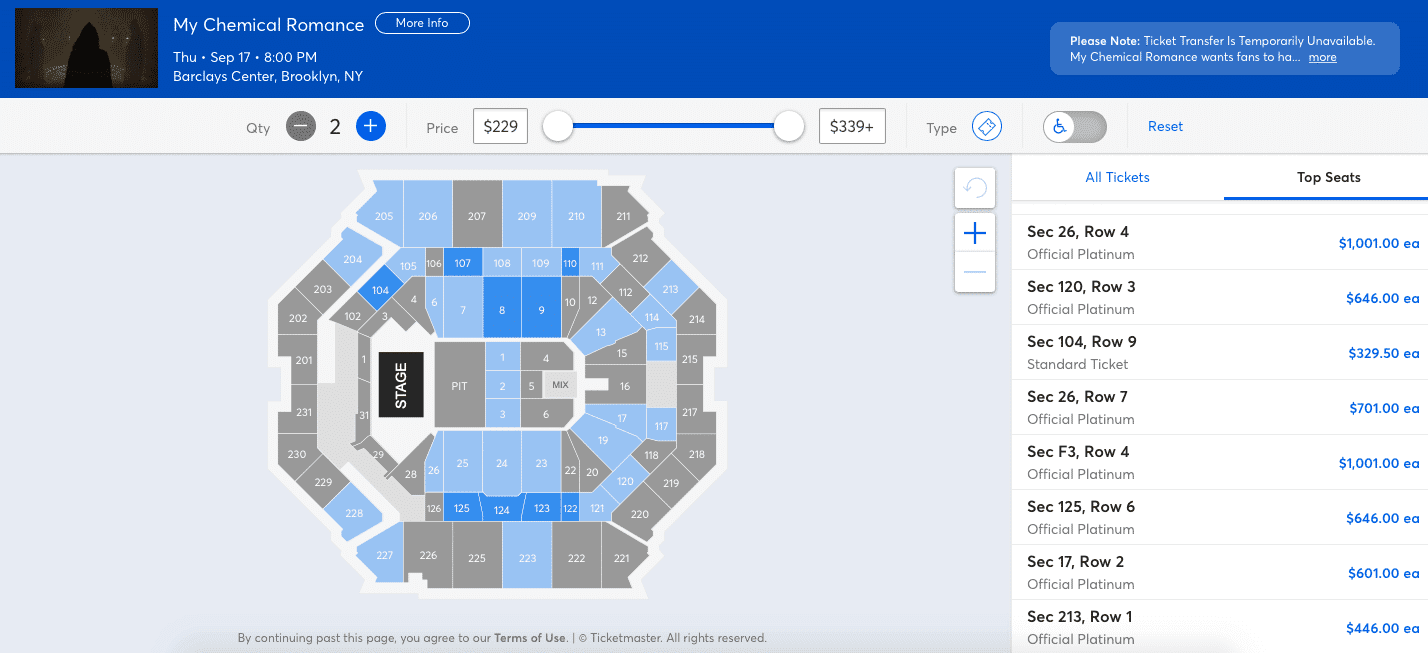Open More Info about the event
The width and height of the screenshot is (1428, 653).
pyautogui.click(x=422, y=23)
